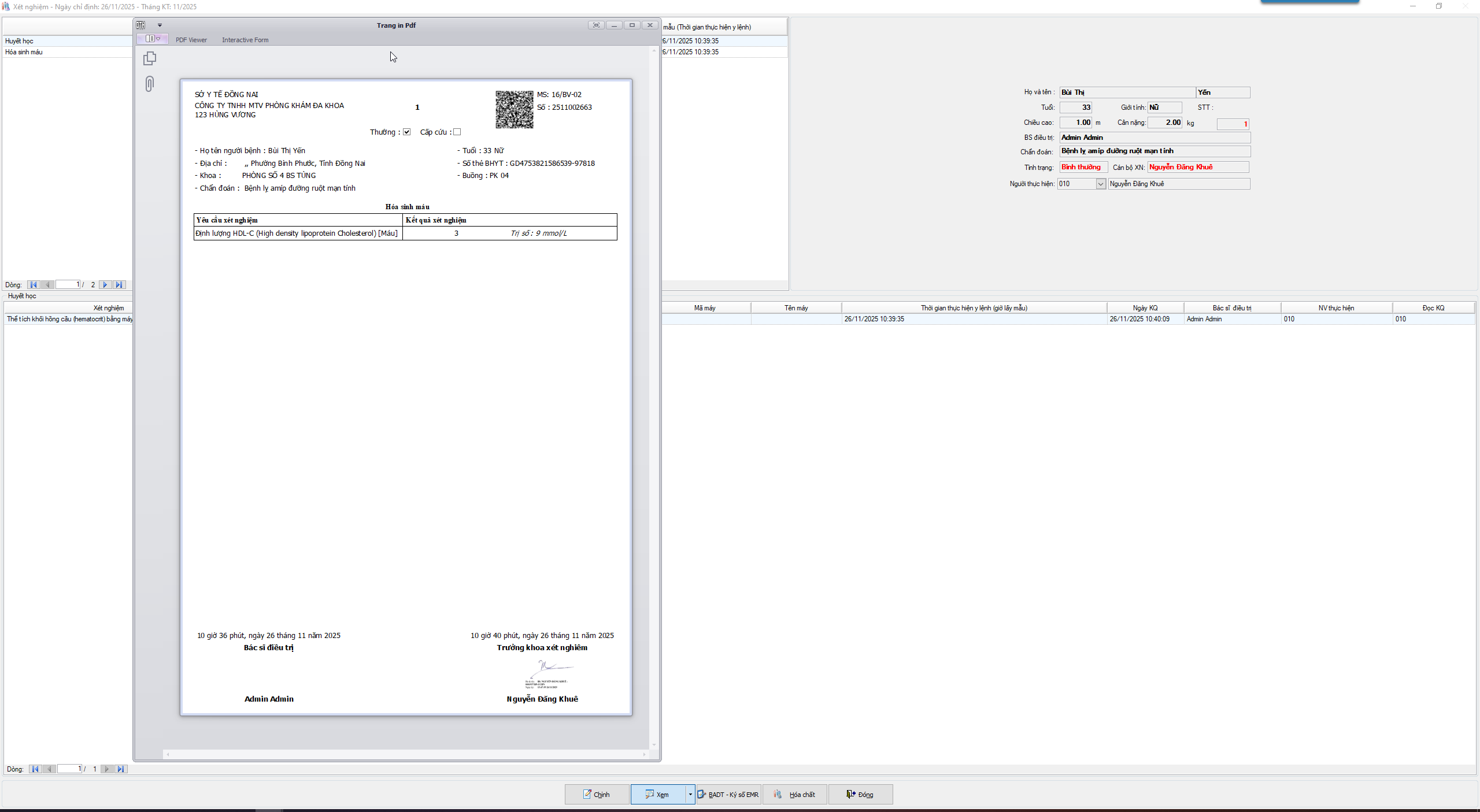The height and width of the screenshot is (812, 1480).
Task: Click PDF viewer vertical scrollbar down arrow
Action: (654, 745)
